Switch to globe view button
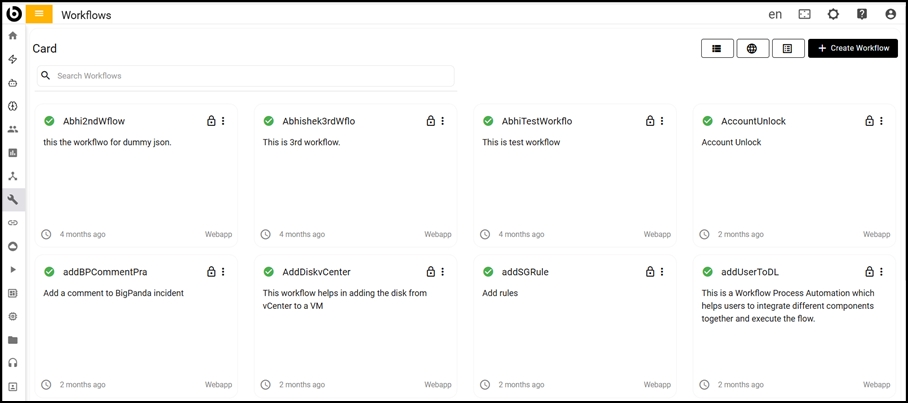This screenshot has height=403, width=908. click(x=752, y=49)
